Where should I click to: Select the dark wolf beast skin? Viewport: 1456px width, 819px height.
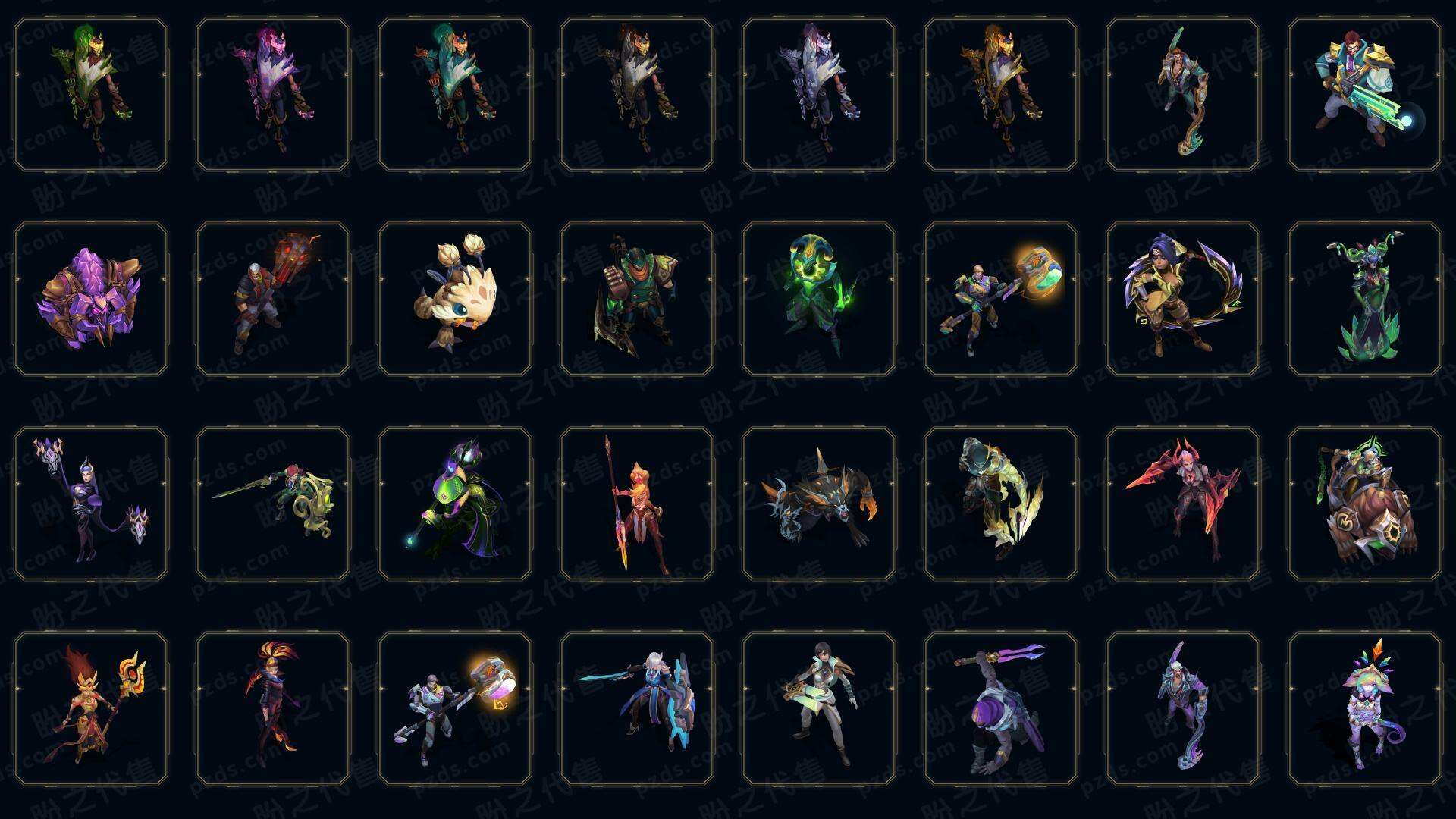pos(819,504)
